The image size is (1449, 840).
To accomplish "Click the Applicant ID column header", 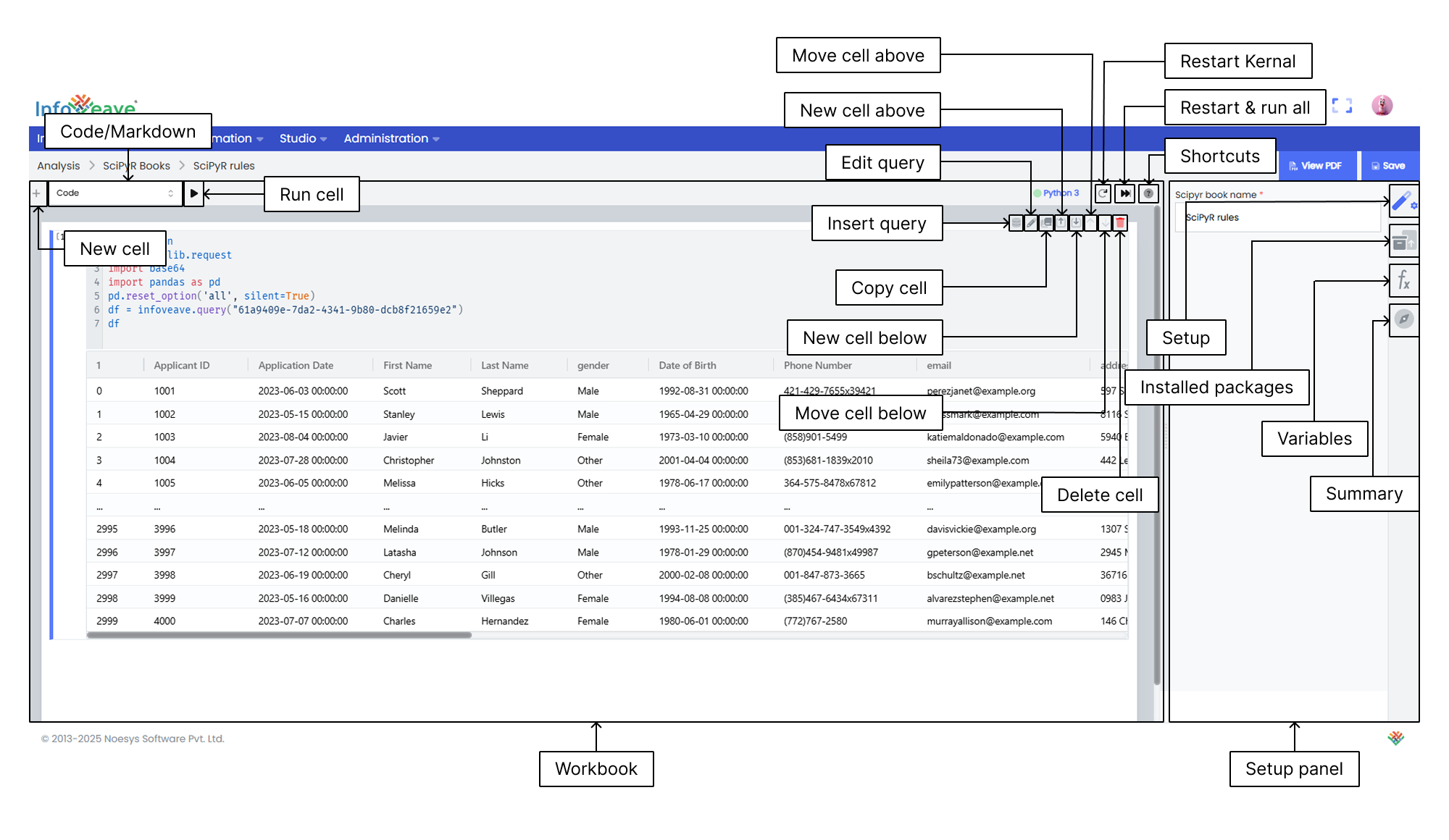I will pos(182,366).
